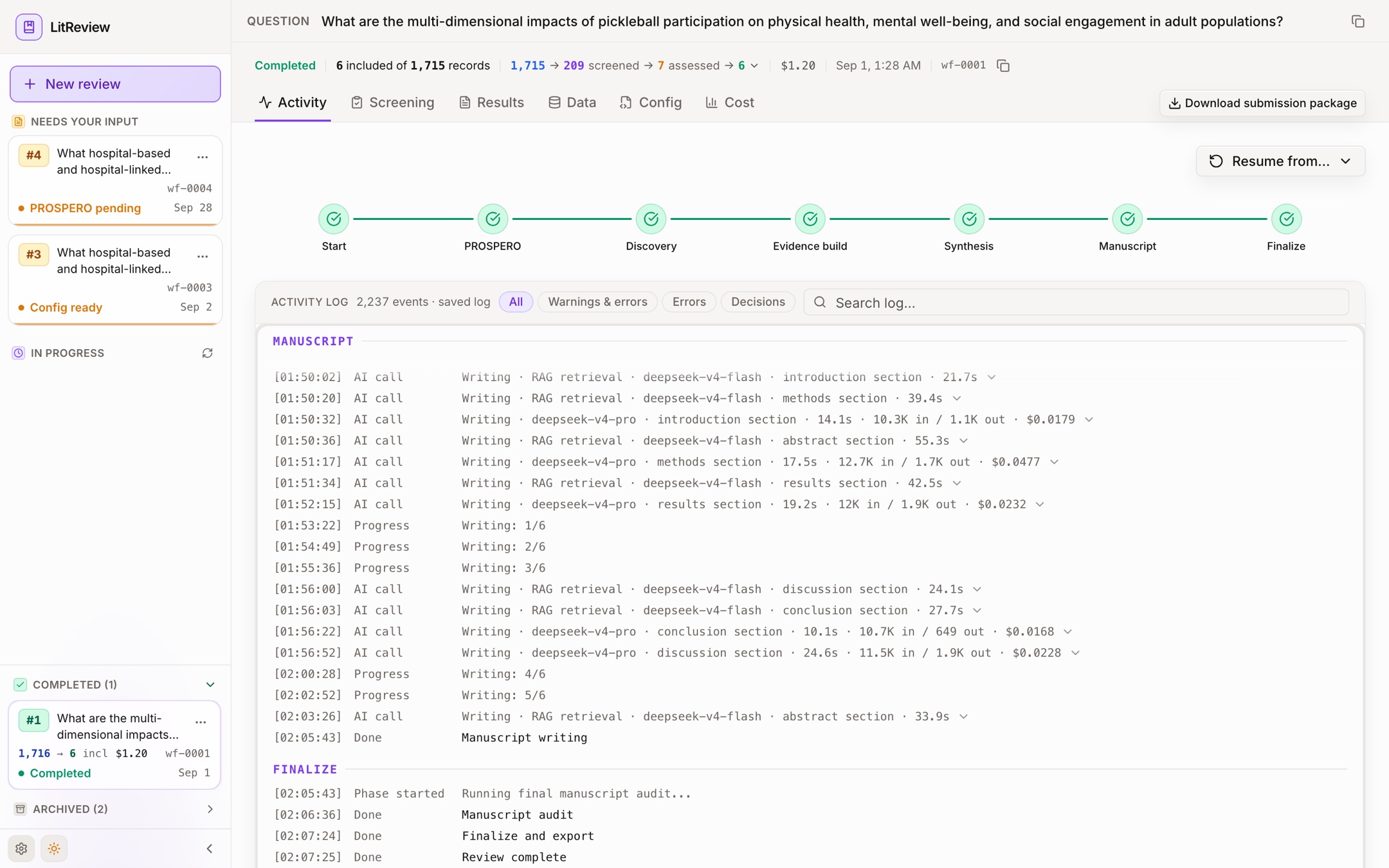
Task: Open the Resume from dropdown
Action: pos(1280,161)
